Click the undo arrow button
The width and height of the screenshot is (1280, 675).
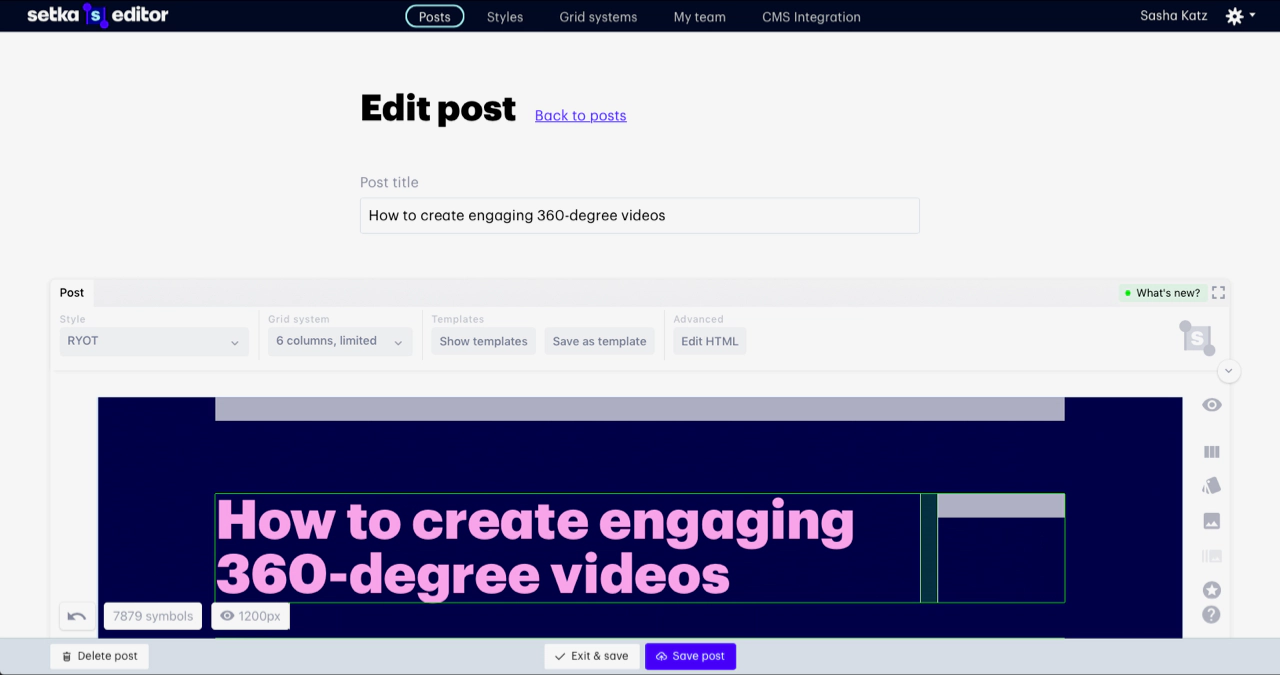(x=77, y=616)
